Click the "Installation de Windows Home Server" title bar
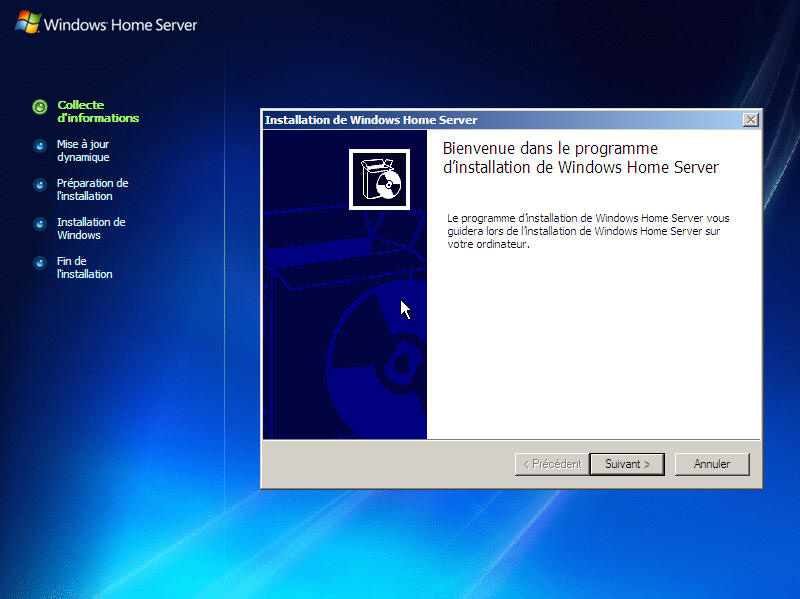Viewport: 800px width, 599px height. click(450, 119)
